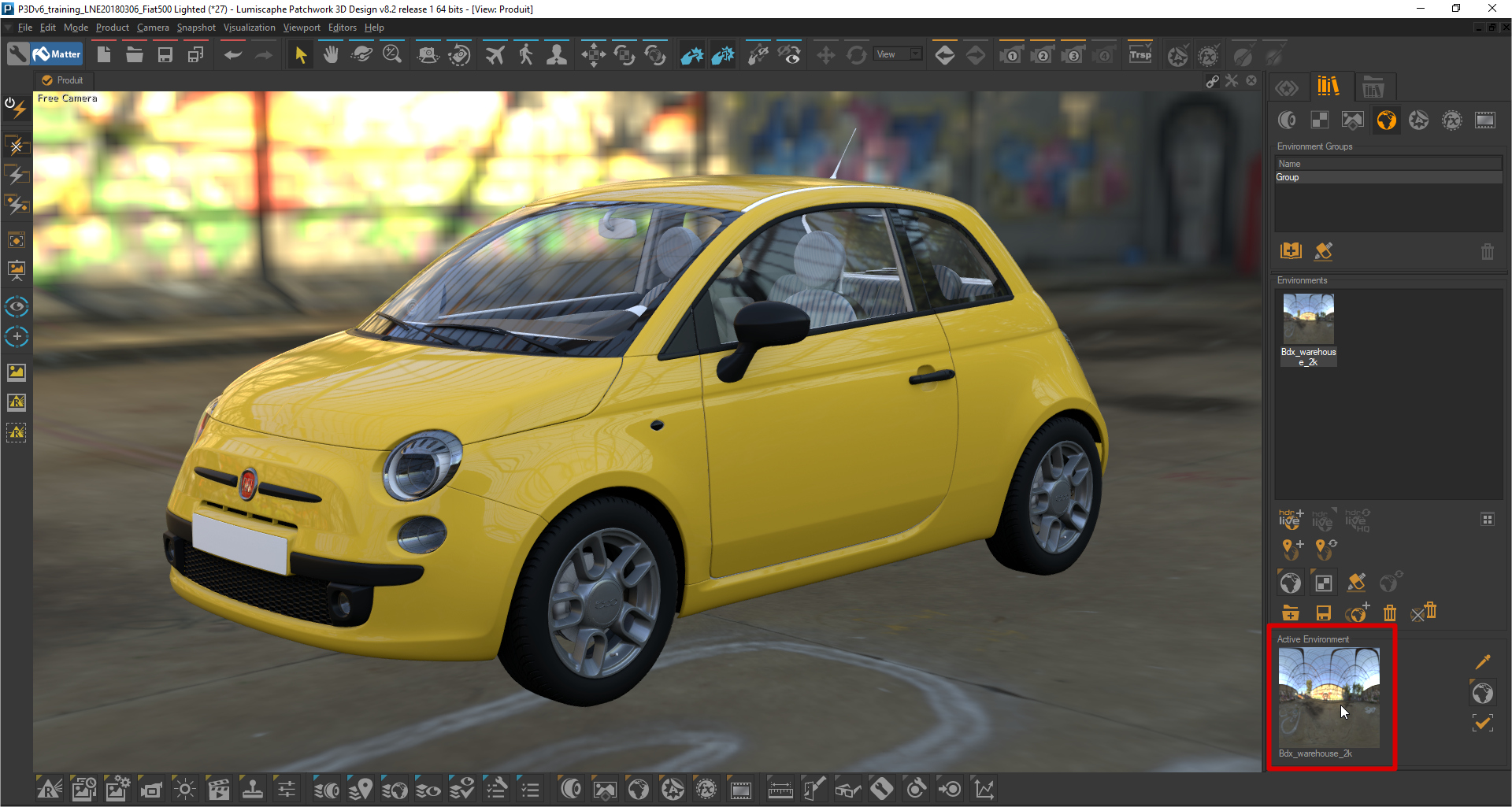Toggle the Trsp transparency button
Viewport: 1512px width, 807px height.
pos(1140,55)
